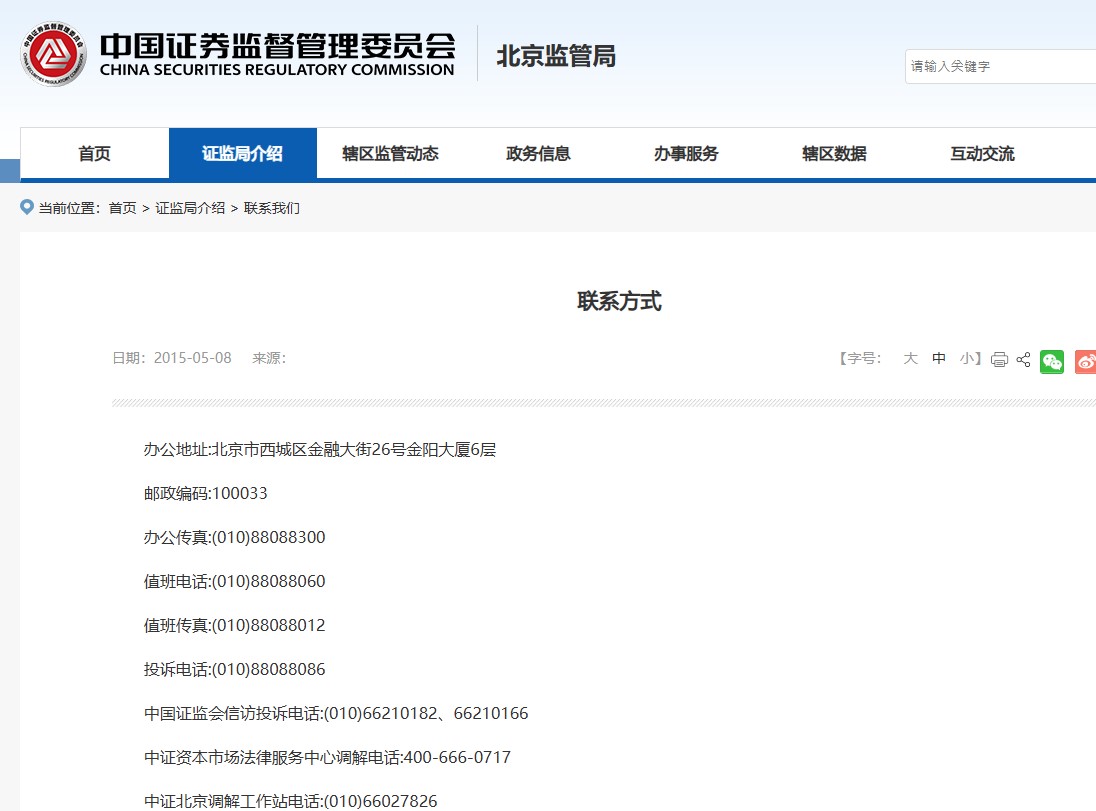Open the 证监局介绍 navigation menu
This screenshot has height=811, width=1096.
click(x=243, y=153)
